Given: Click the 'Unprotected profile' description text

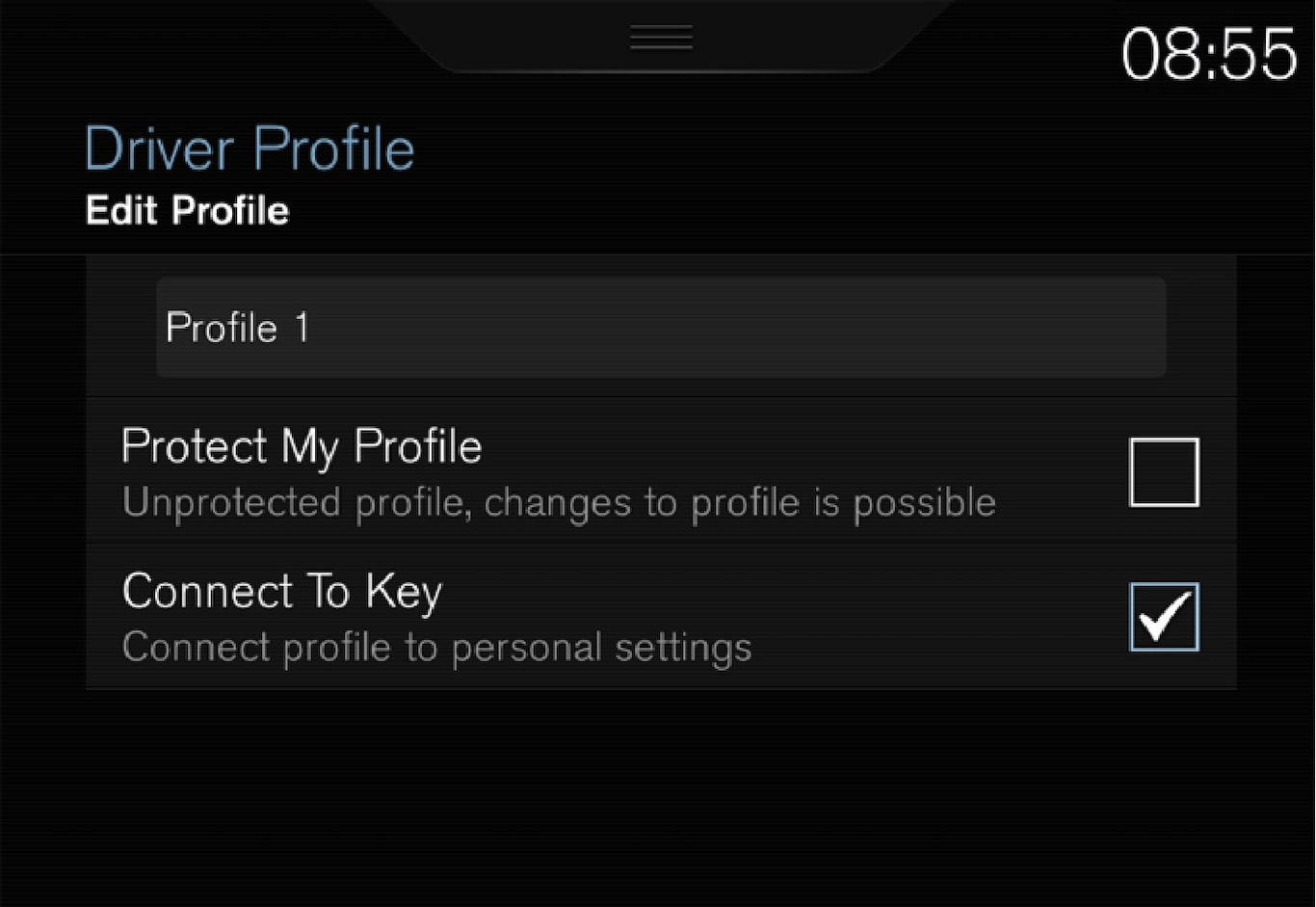Looking at the screenshot, I should [x=559, y=503].
